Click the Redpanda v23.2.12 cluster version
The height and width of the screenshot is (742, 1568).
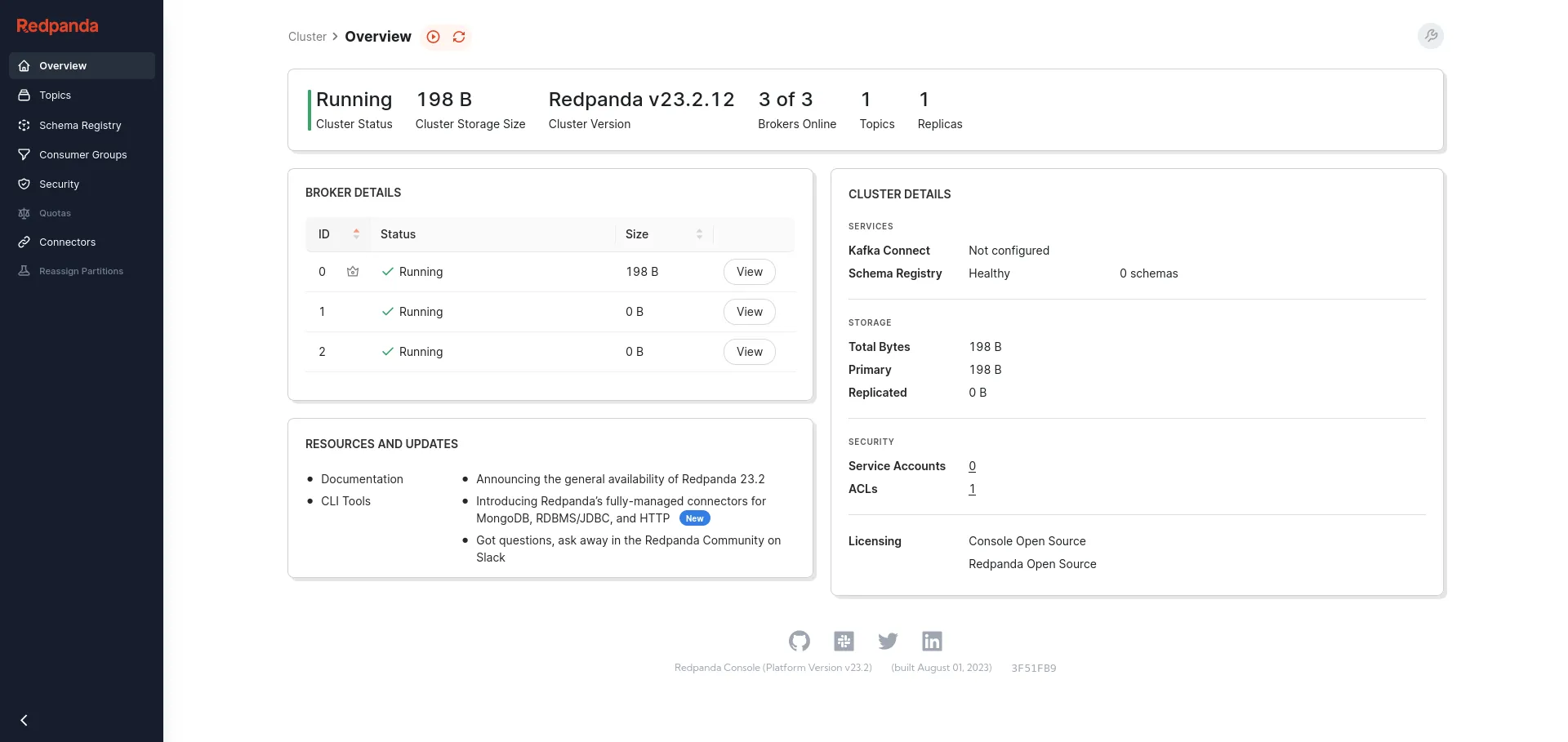641,100
